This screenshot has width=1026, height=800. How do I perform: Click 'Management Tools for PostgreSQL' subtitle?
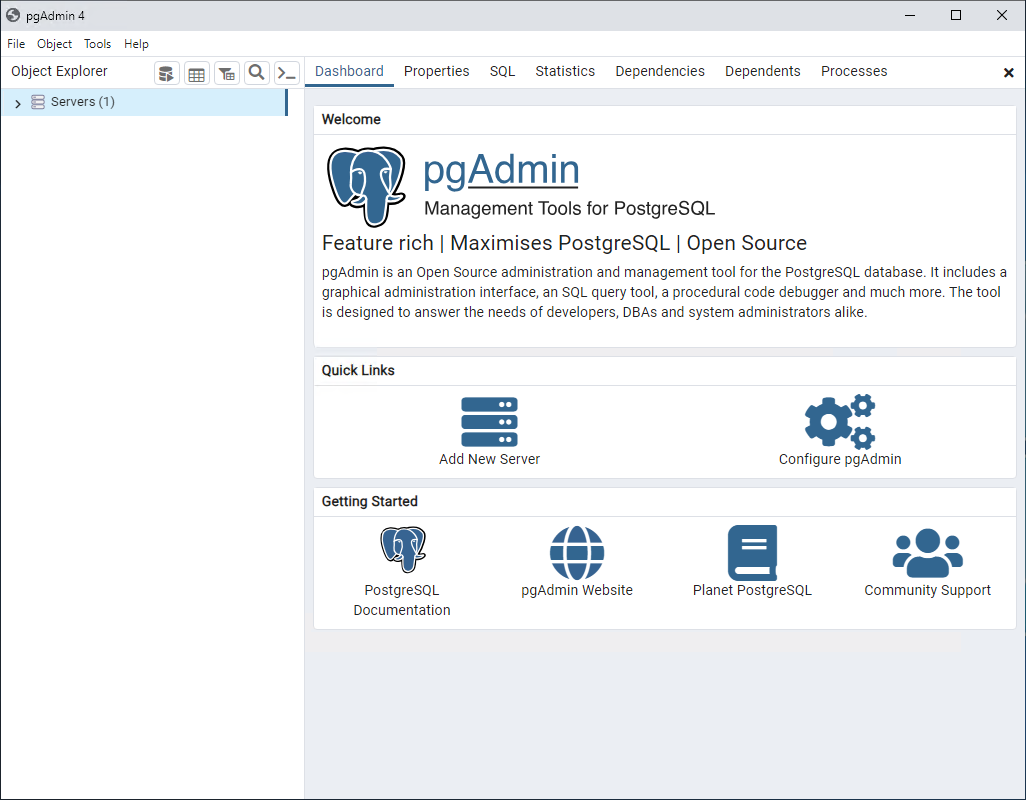click(569, 209)
